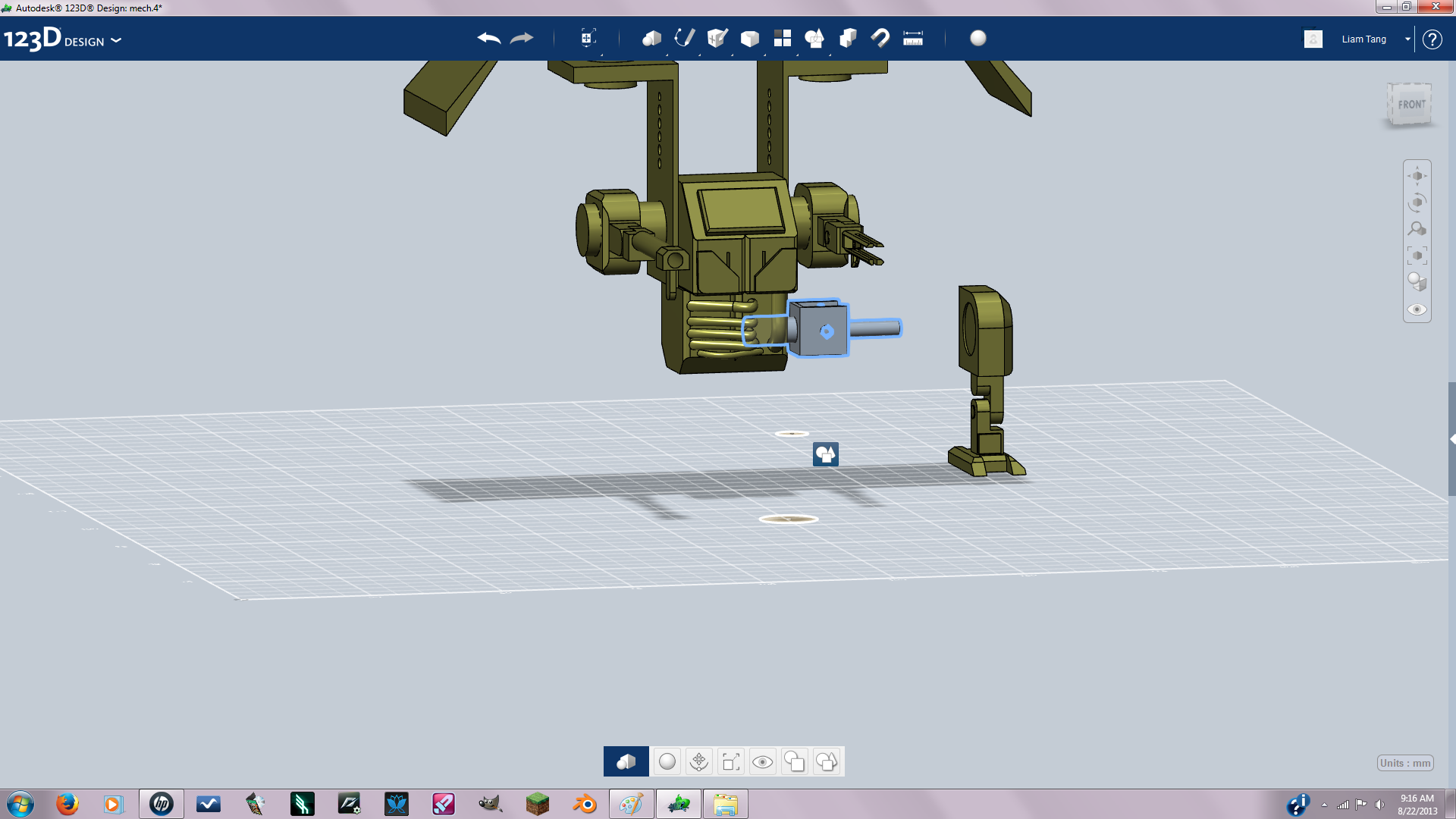Viewport: 1456px width, 819px height.
Task: Select the Measure ruler tool
Action: (913, 38)
